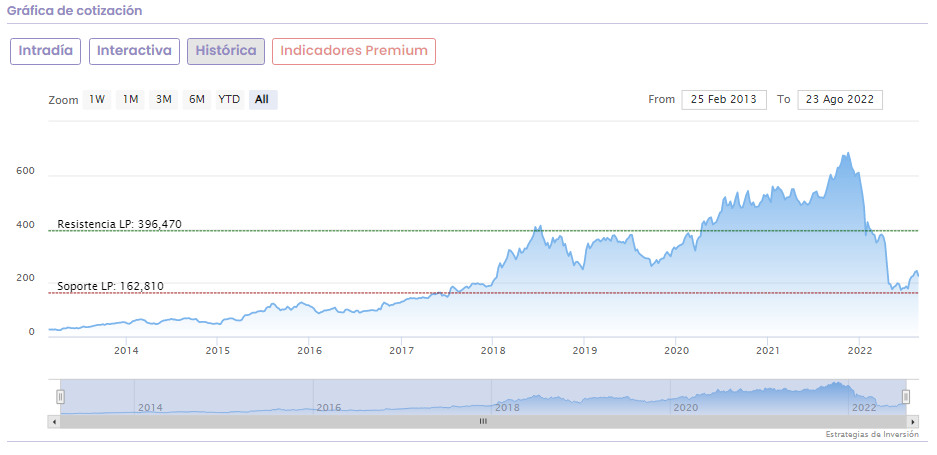Set zoom to 1W
937x455 pixels.
(97, 100)
